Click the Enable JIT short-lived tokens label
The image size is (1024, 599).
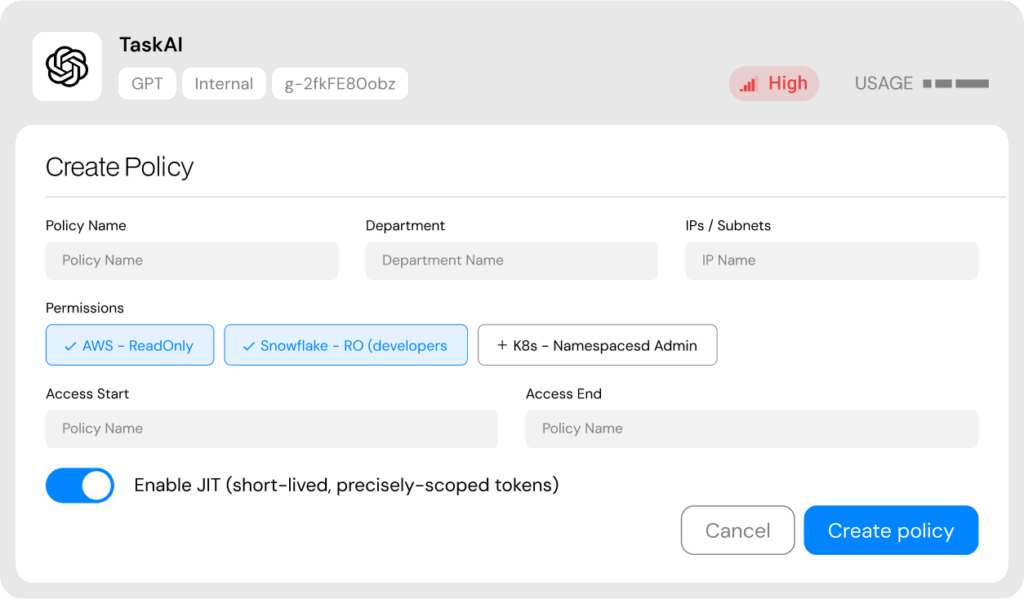(346, 486)
